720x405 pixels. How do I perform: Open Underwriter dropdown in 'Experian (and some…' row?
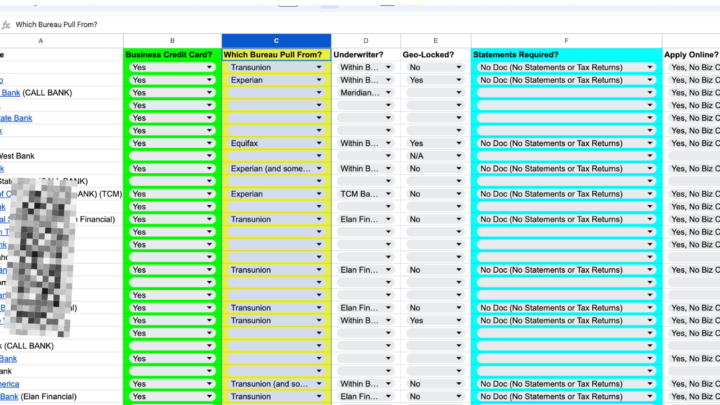click(x=366, y=169)
